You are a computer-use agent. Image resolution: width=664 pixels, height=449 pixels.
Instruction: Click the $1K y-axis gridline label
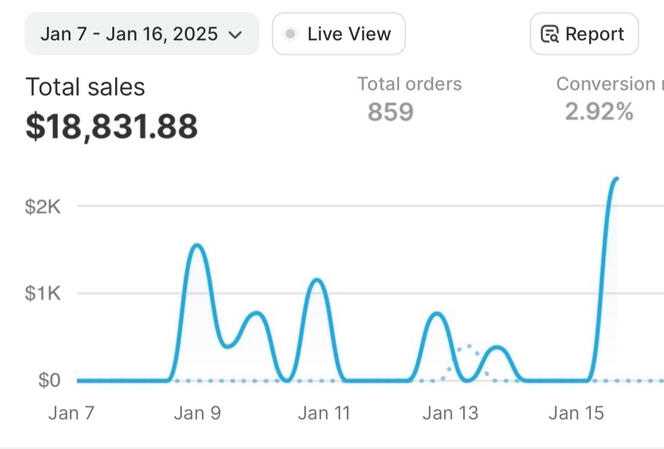[43, 294]
